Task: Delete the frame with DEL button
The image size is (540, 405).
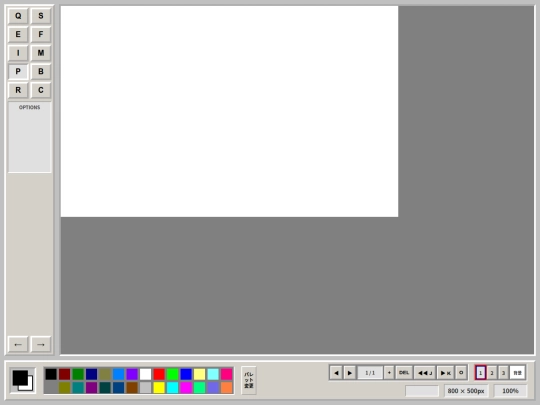Action: pos(404,373)
